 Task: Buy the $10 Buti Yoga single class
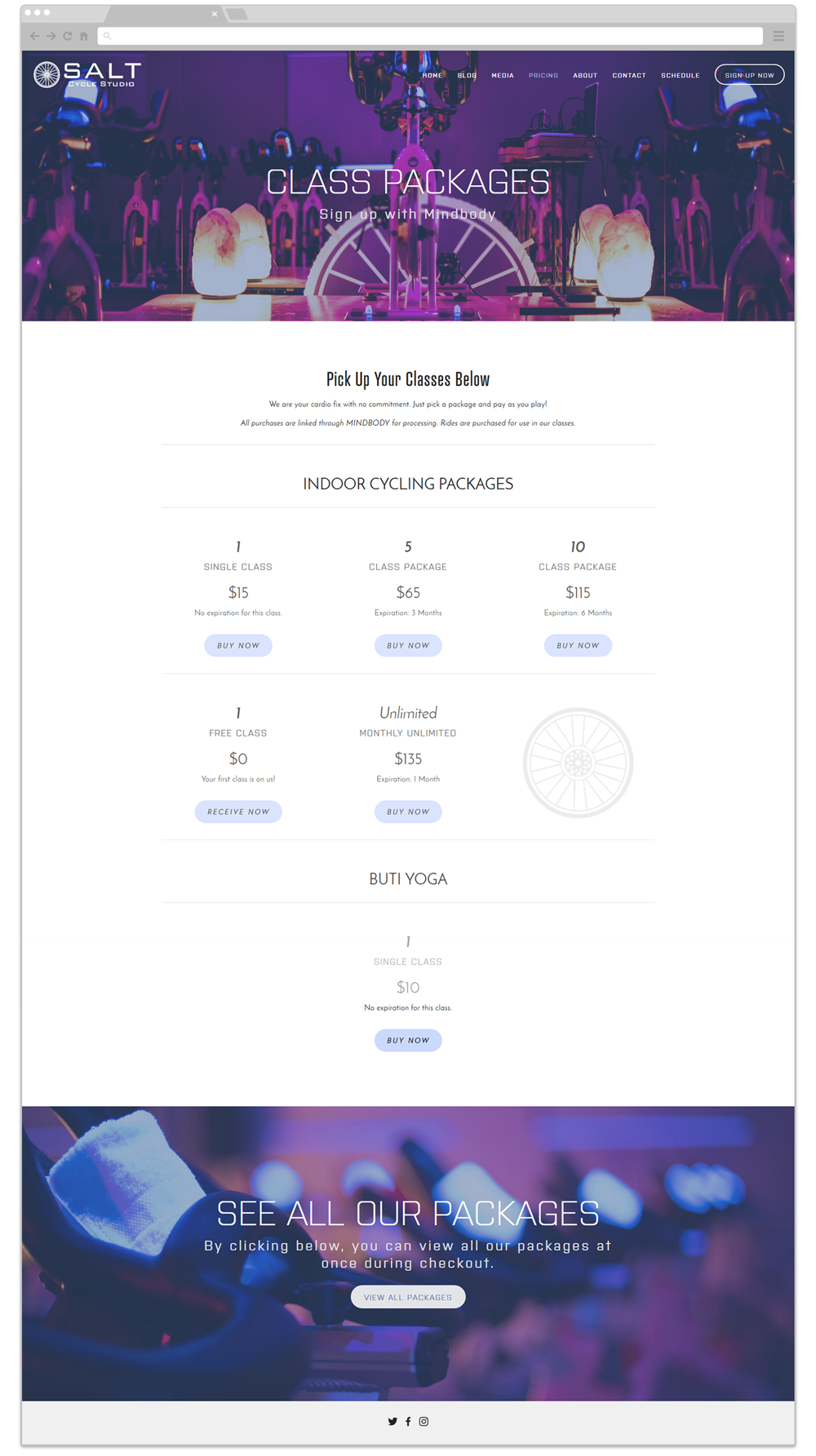pyautogui.click(x=408, y=1040)
